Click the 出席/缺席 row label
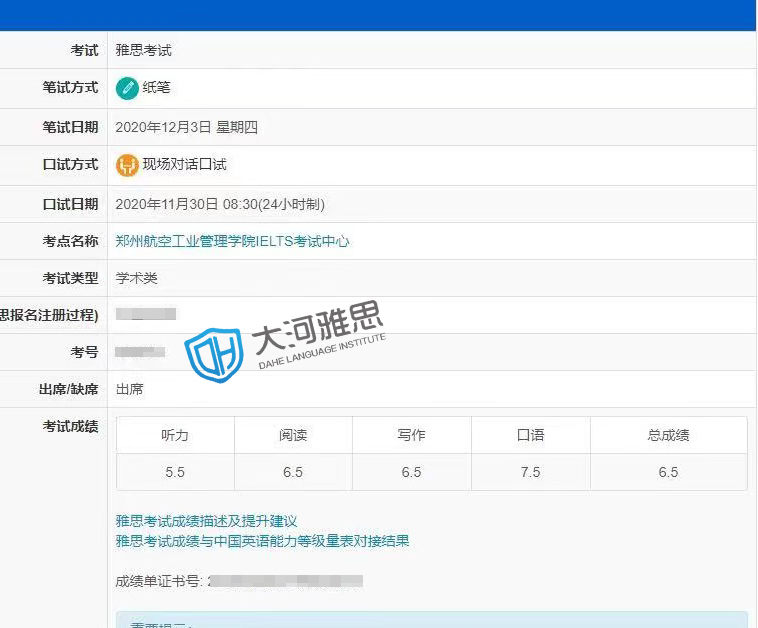Image resolution: width=758 pixels, height=628 pixels. pos(69,389)
